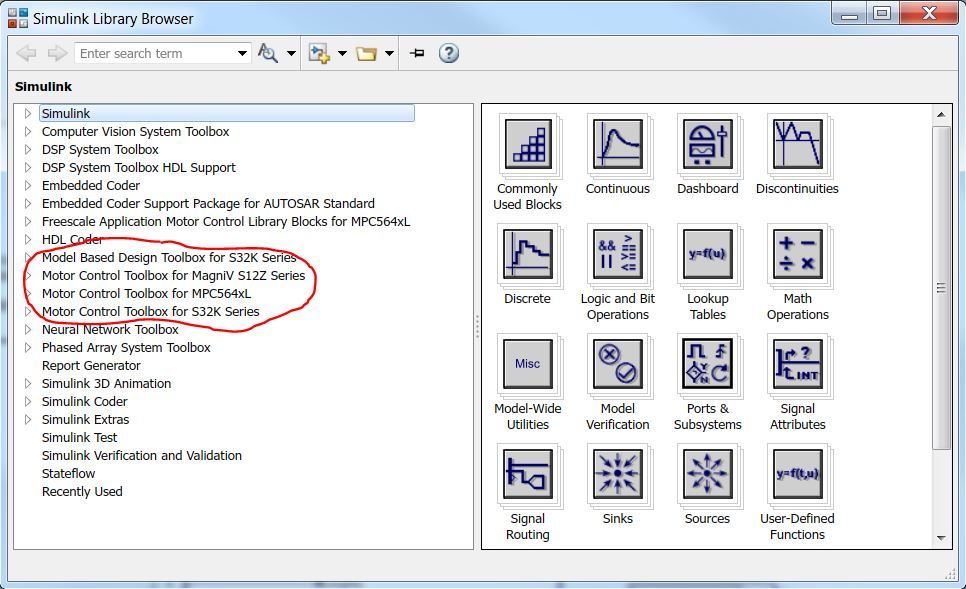Viewport: 966px width, 589px height.
Task: Maximize the Simulink Library Browser window
Action: pyautogui.click(x=882, y=13)
